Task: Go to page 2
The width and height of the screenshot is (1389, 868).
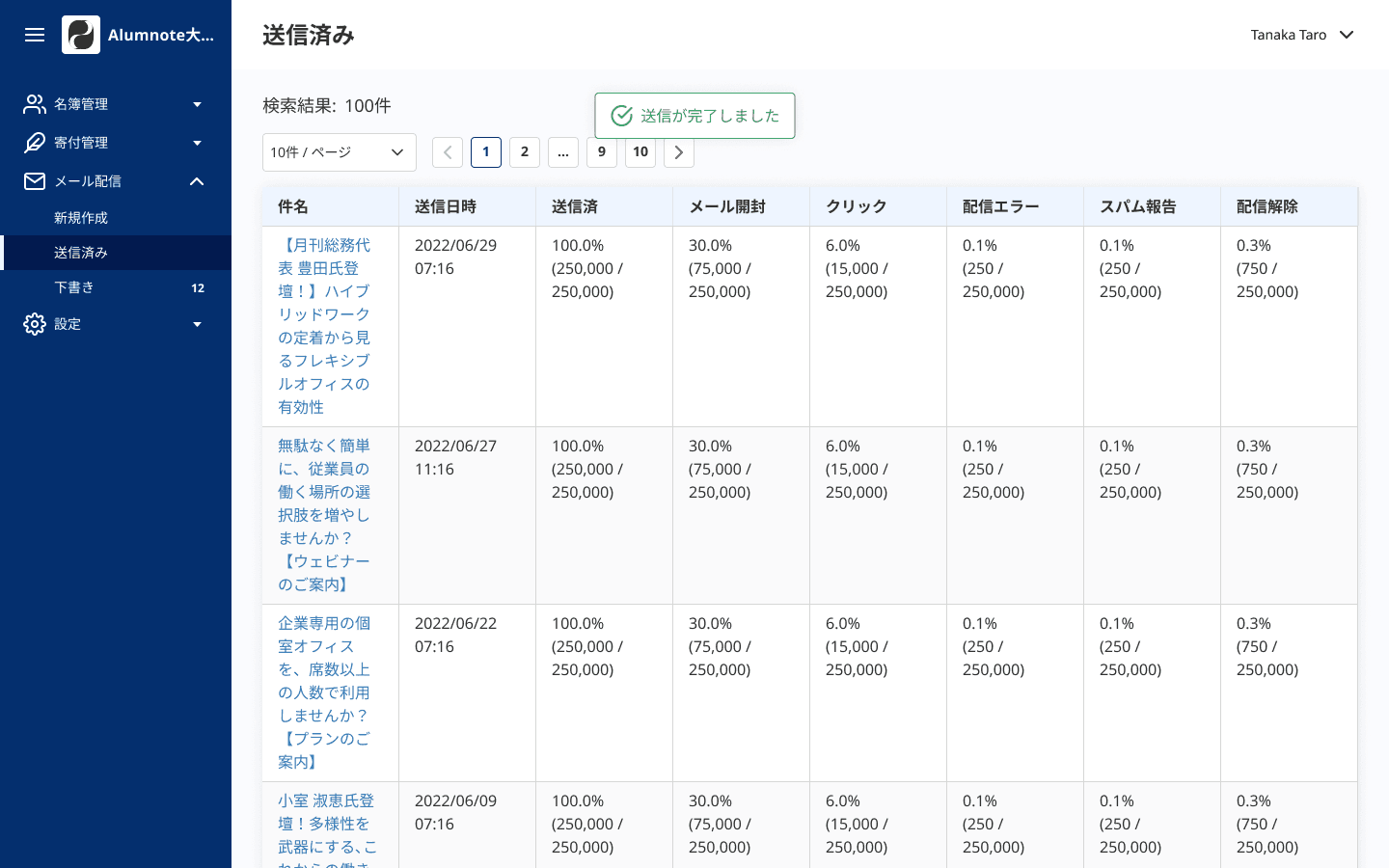Action: click(x=525, y=152)
